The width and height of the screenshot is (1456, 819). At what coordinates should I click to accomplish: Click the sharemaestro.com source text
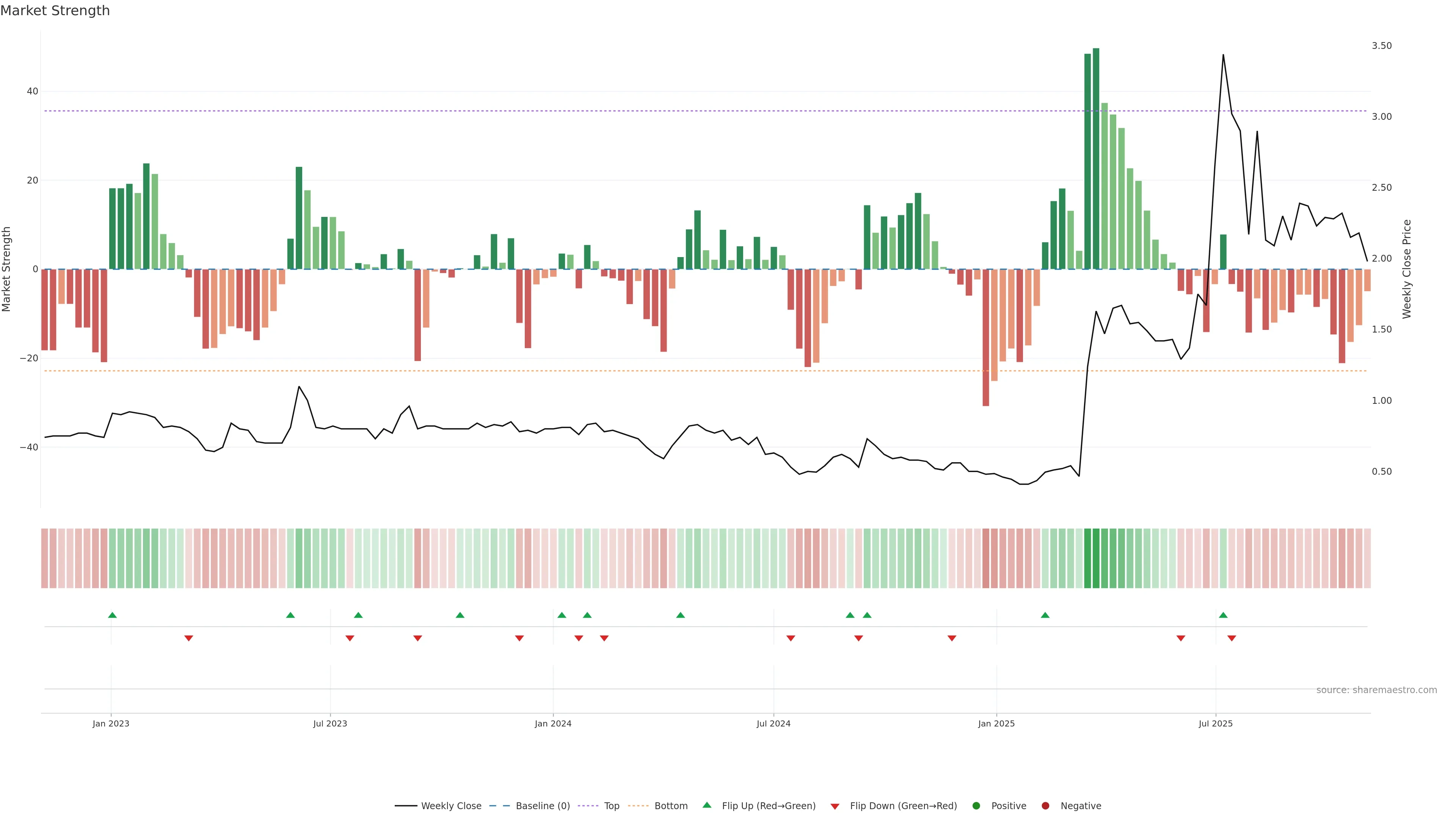tap(1376, 690)
